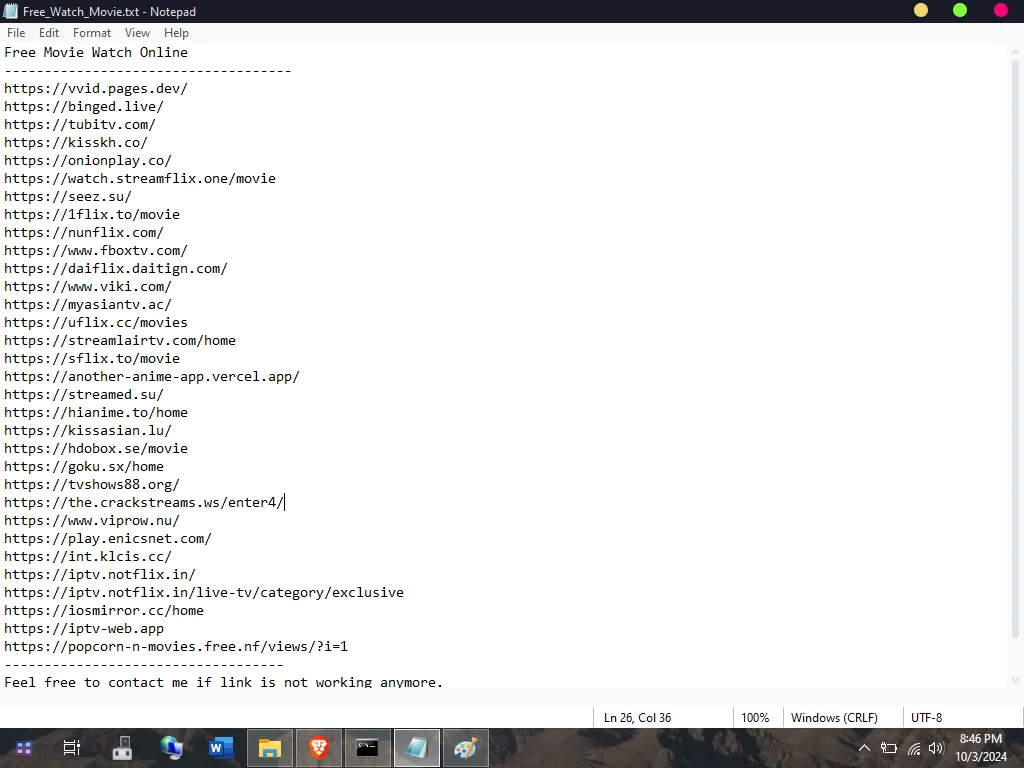Screen dimensions: 1024x768
Task: Click the line https://tvshows88.org/
Action: [x=92, y=485]
